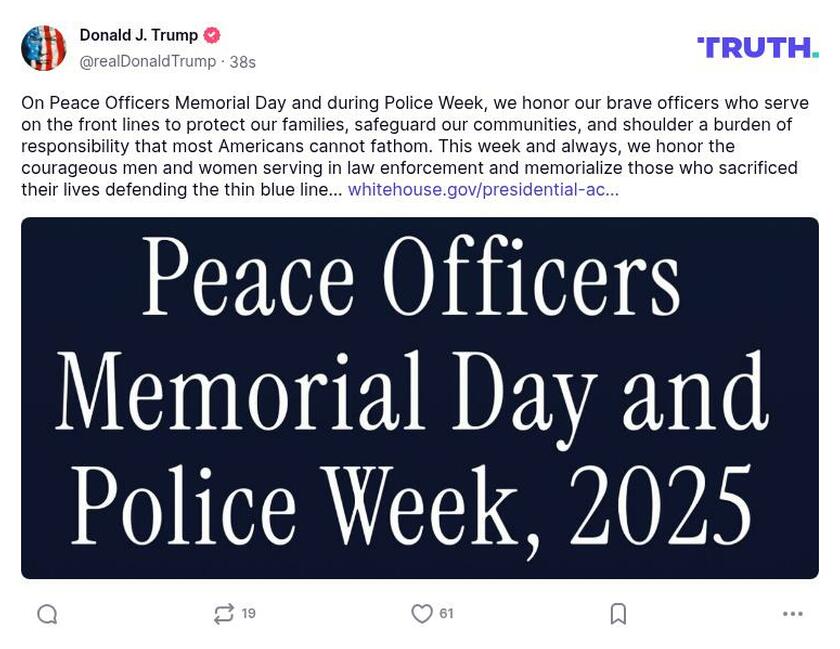Open the post via the 38s timestamp
Image resolution: width=840 pixels, height=649 pixels.
[237, 60]
